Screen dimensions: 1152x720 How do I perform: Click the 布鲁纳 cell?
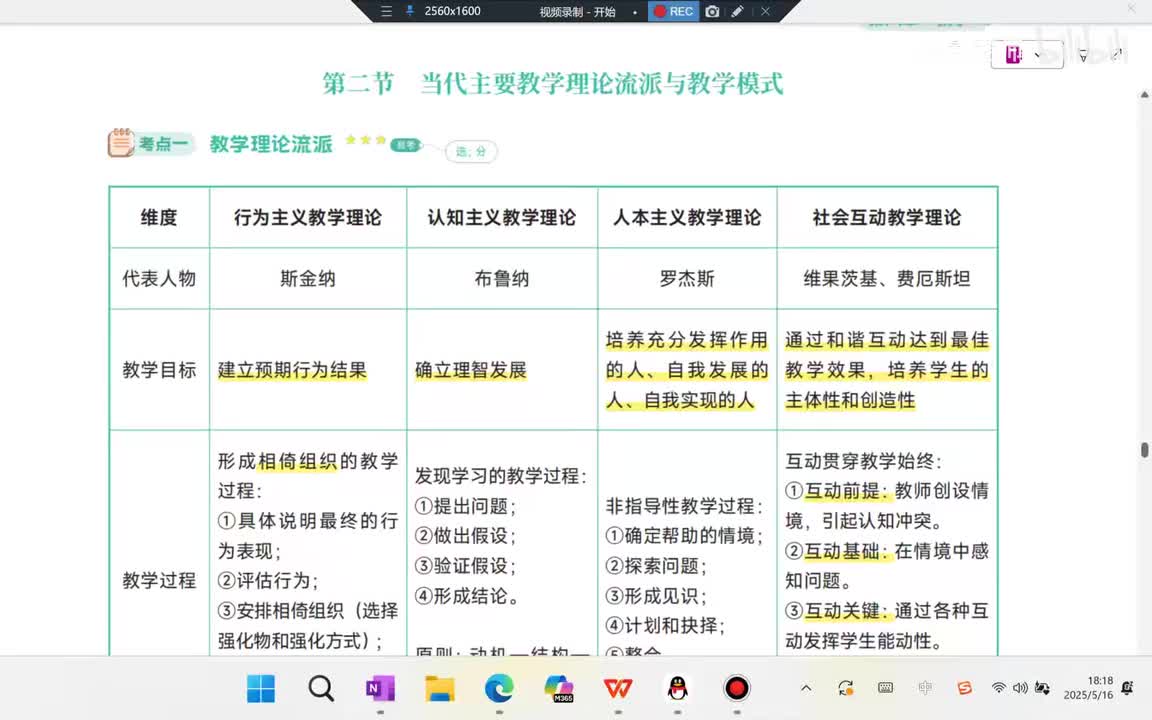pos(502,278)
